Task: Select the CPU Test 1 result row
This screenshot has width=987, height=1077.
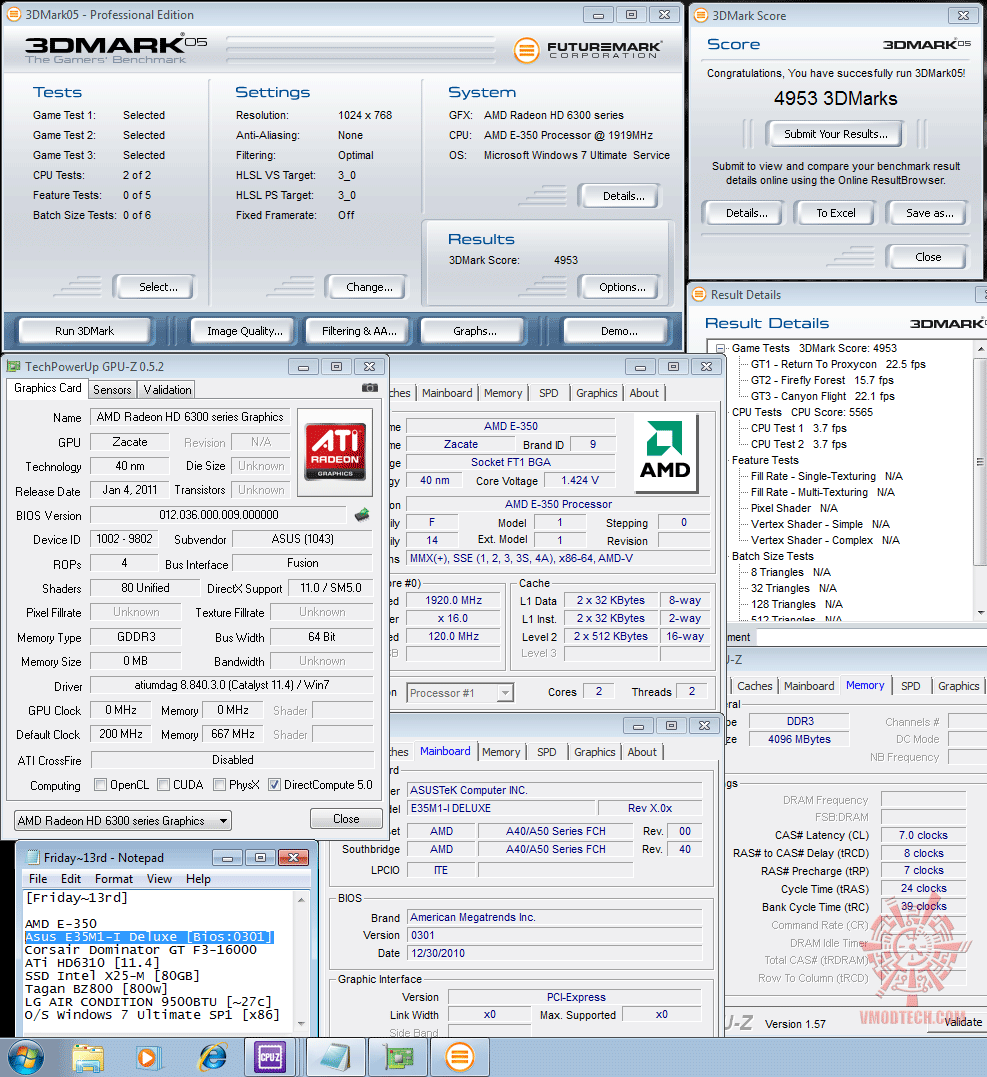Action: click(798, 428)
